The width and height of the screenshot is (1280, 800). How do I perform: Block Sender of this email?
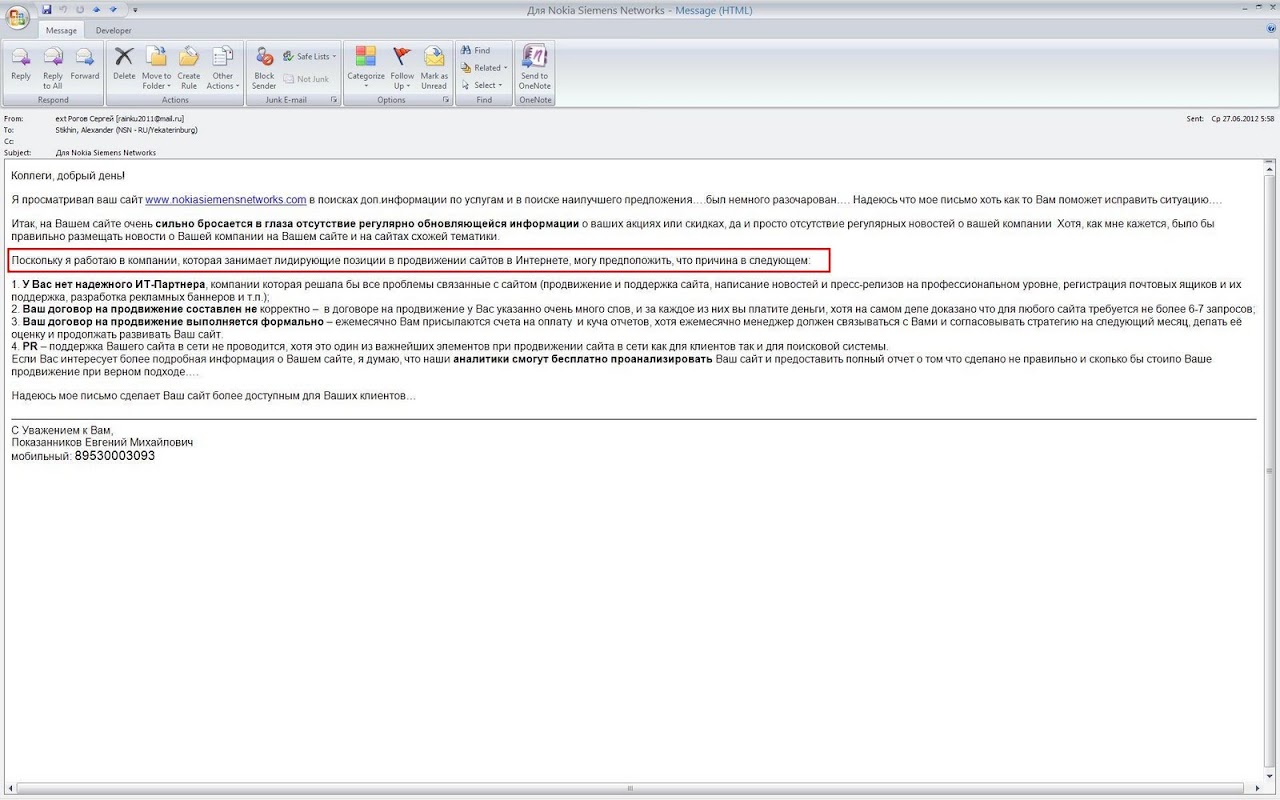(x=264, y=68)
